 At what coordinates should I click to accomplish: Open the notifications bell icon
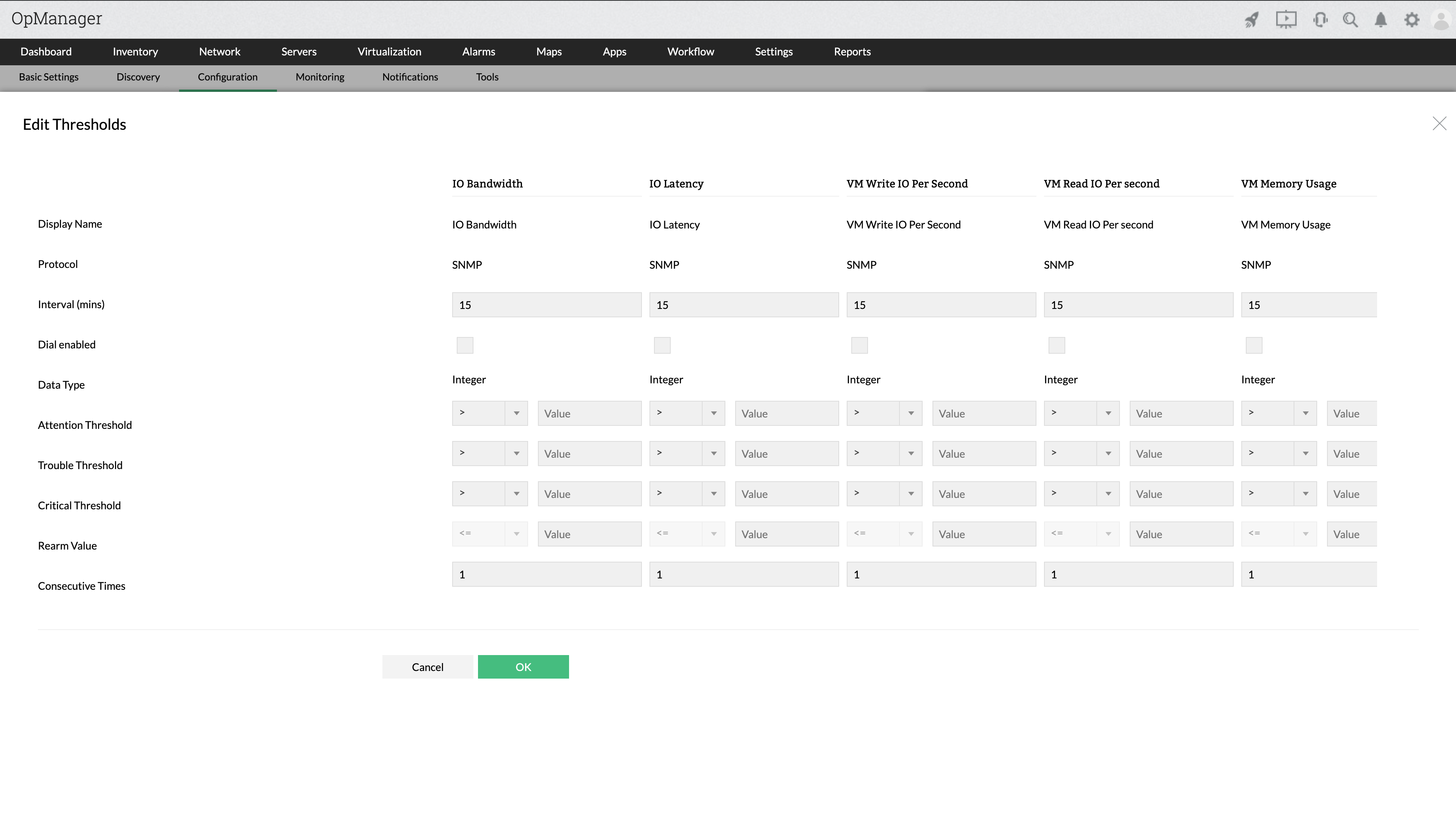click(x=1381, y=19)
